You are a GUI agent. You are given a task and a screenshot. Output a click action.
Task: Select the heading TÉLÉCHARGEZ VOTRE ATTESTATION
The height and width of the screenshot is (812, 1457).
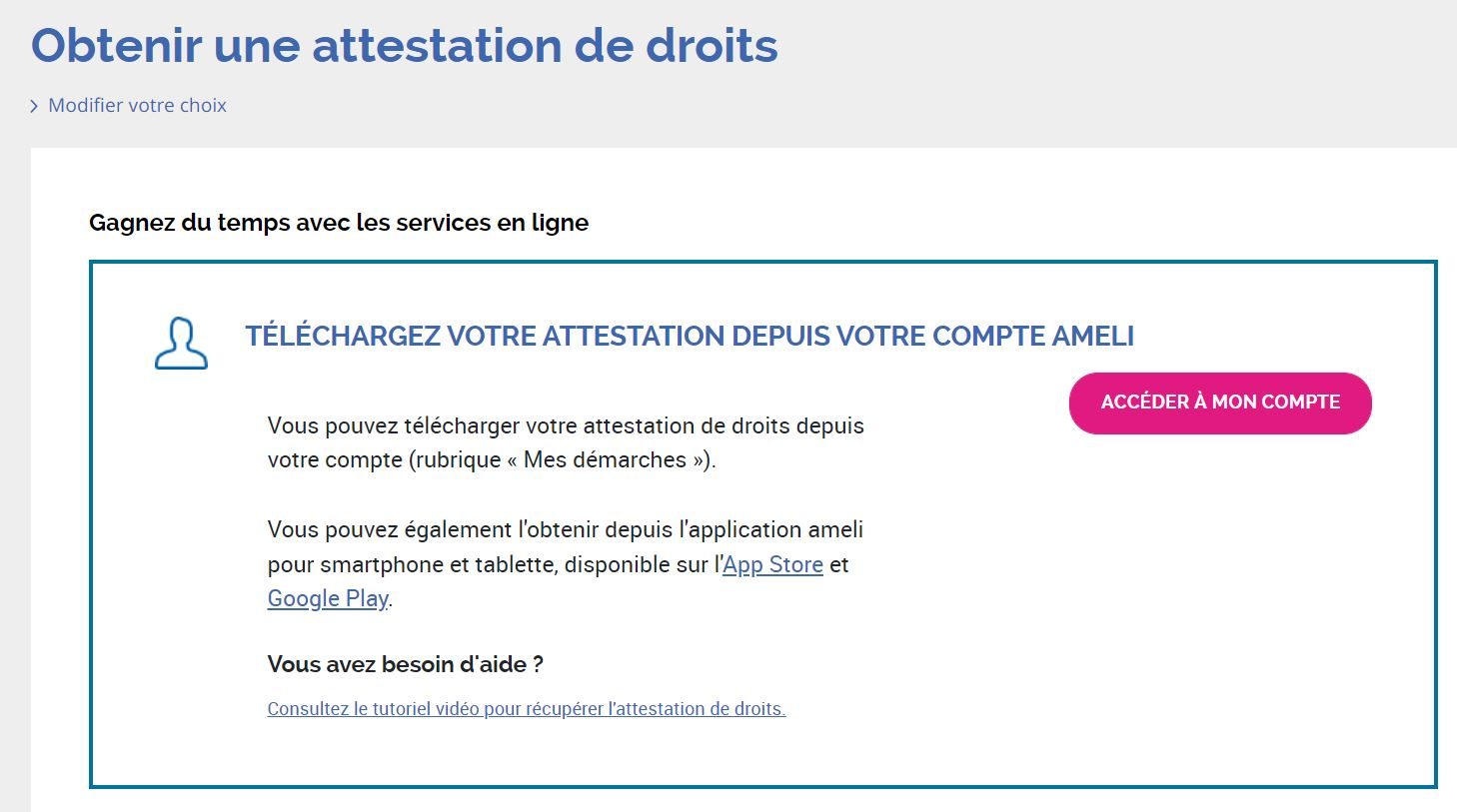[x=691, y=336]
